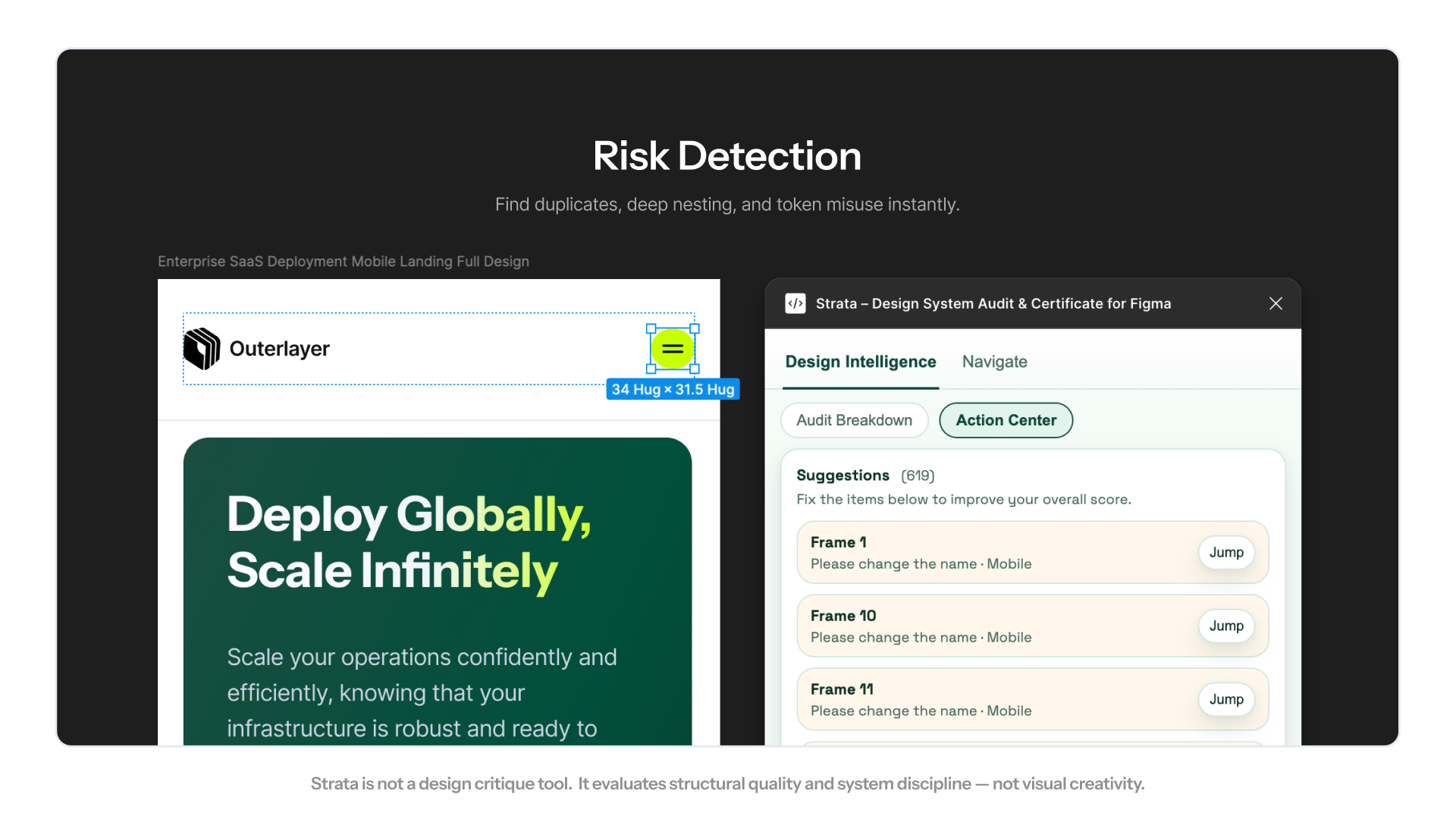Viewport: 1456px width, 819px height.
Task: Click the Risk Detection title
Action: coord(726,156)
